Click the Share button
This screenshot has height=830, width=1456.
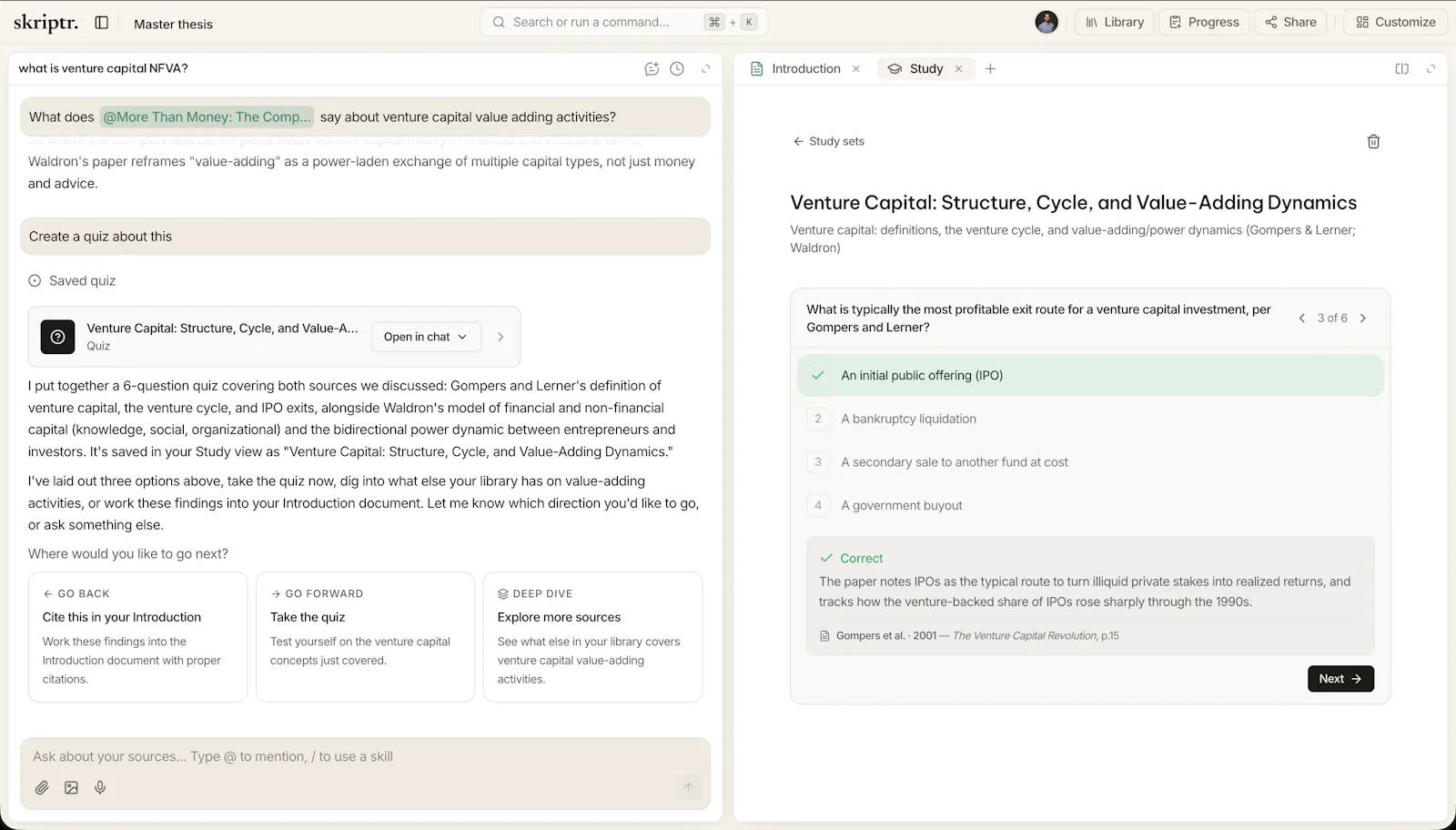click(1290, 22)
